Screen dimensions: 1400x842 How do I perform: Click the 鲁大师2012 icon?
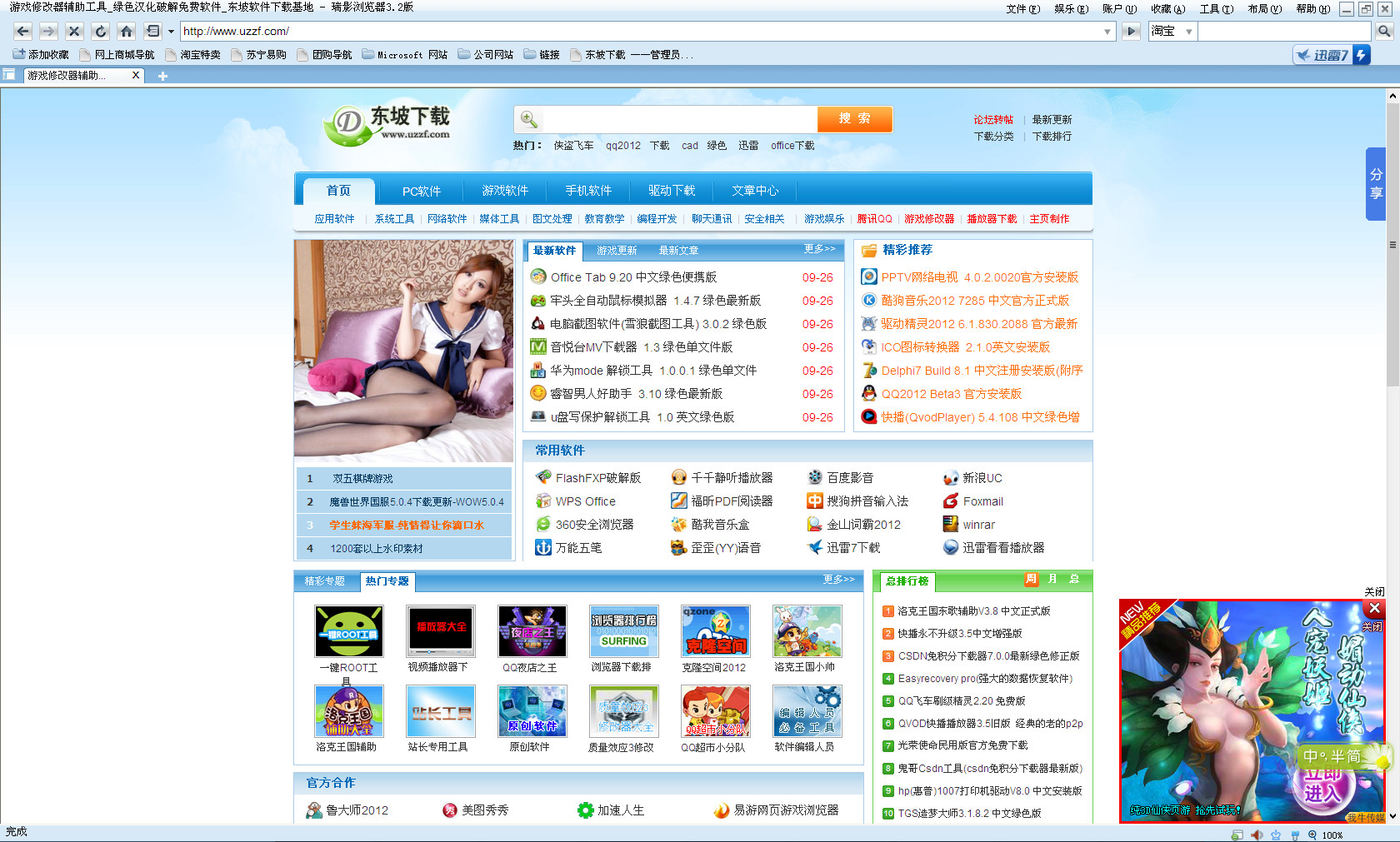(314, 810)
